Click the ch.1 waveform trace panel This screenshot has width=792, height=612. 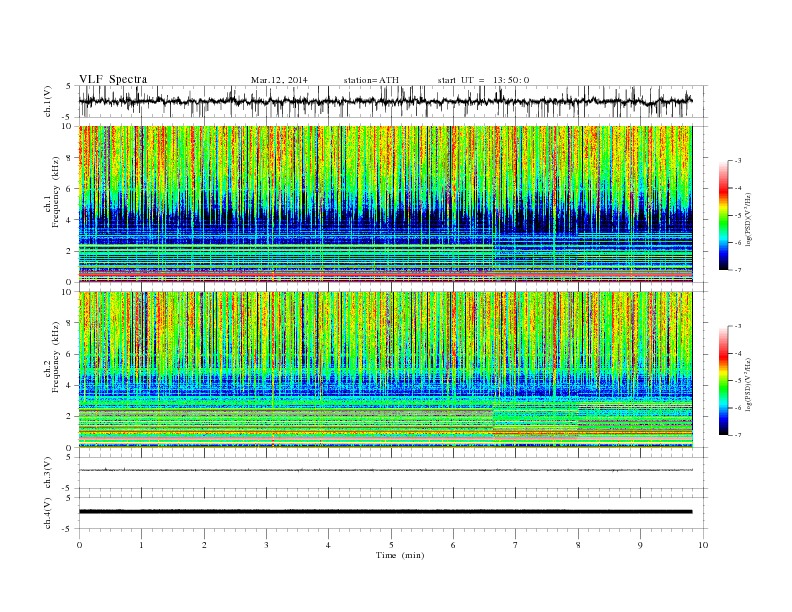point(393,101)
